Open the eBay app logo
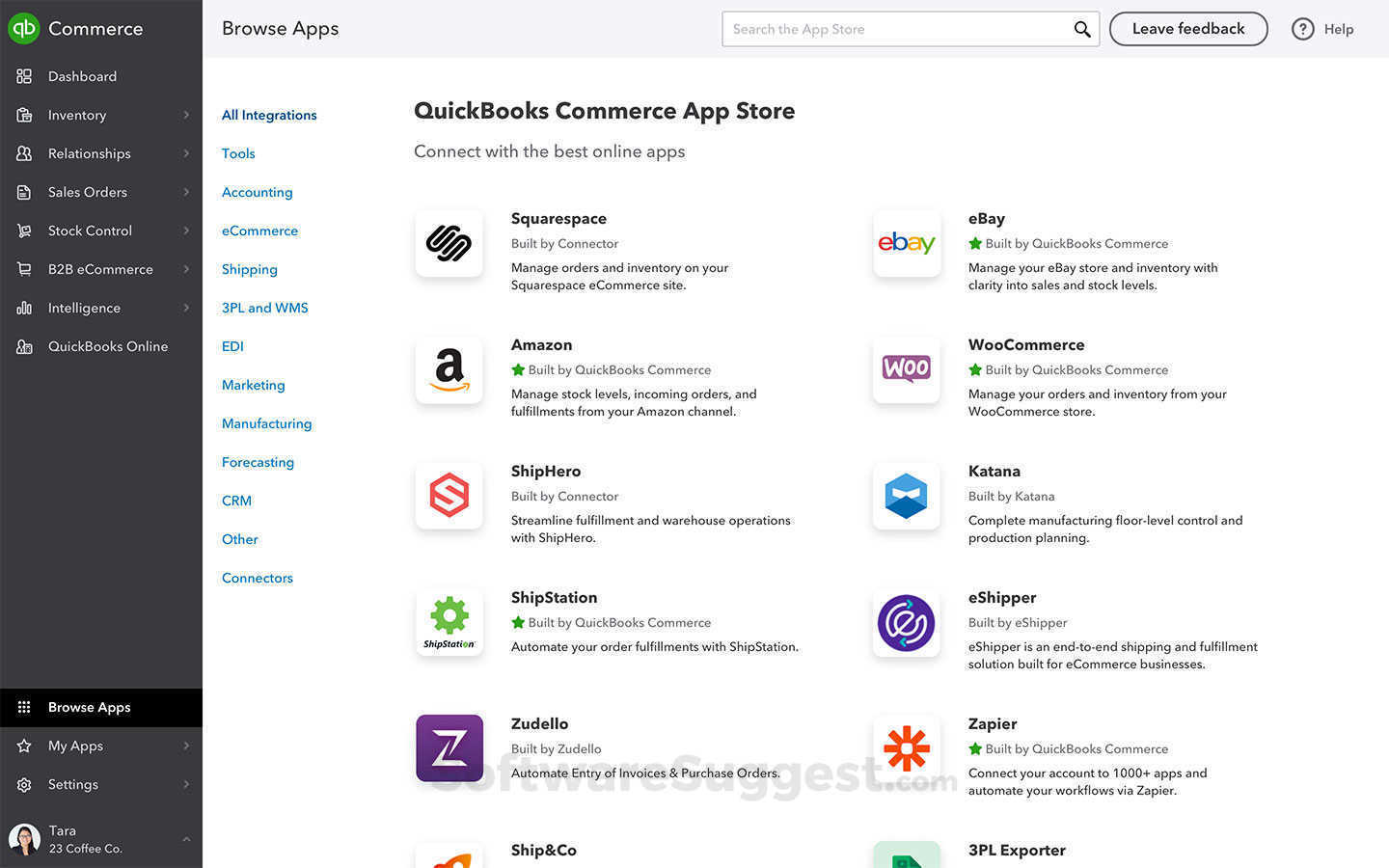 coord(906,243)
